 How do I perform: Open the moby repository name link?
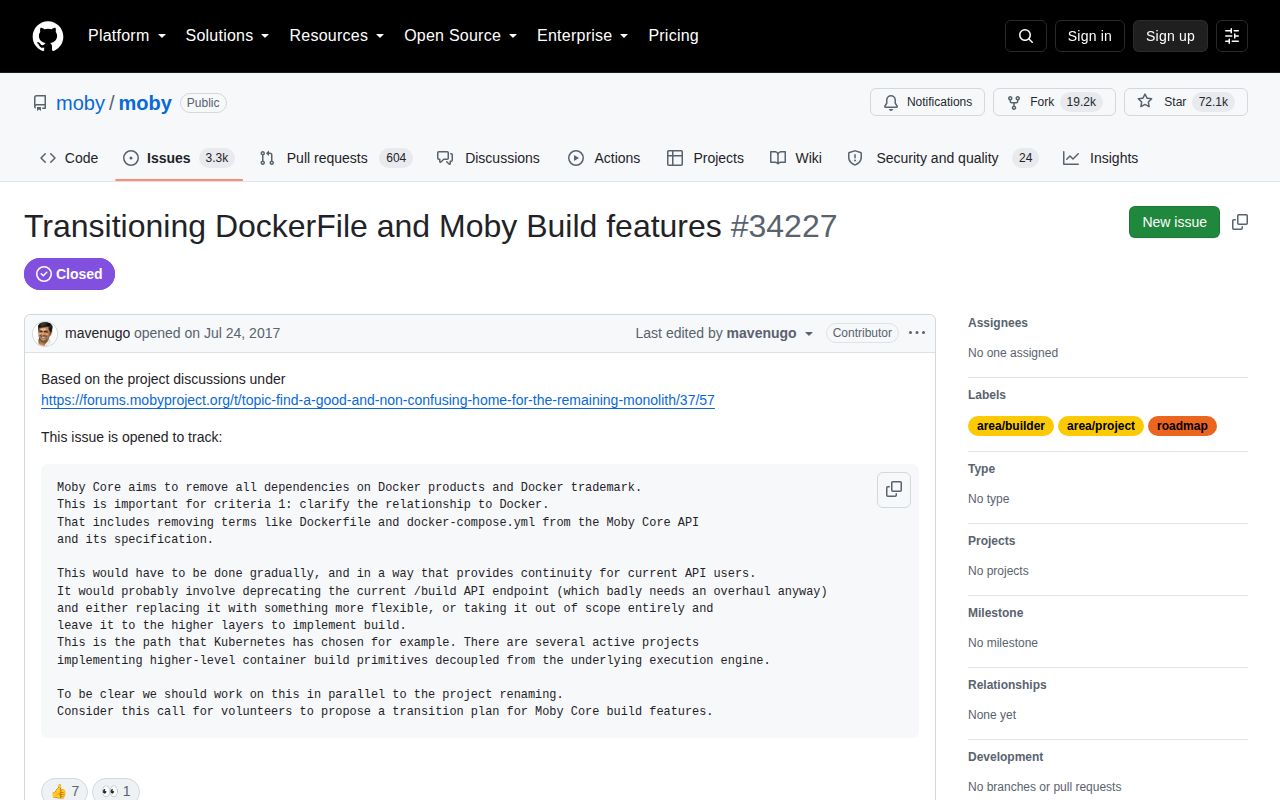pyautogui.click(x=145, y=103)
